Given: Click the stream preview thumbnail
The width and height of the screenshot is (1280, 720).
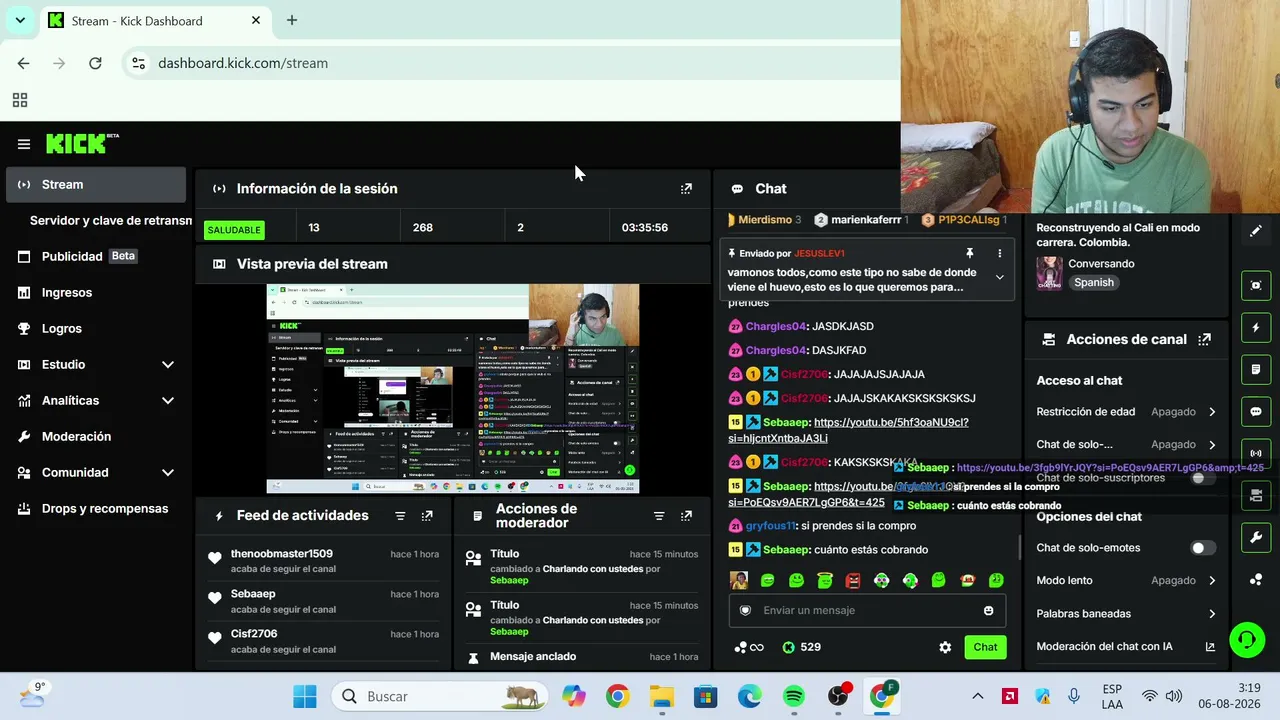Looking at the screenshot, I should click(452, 389).
